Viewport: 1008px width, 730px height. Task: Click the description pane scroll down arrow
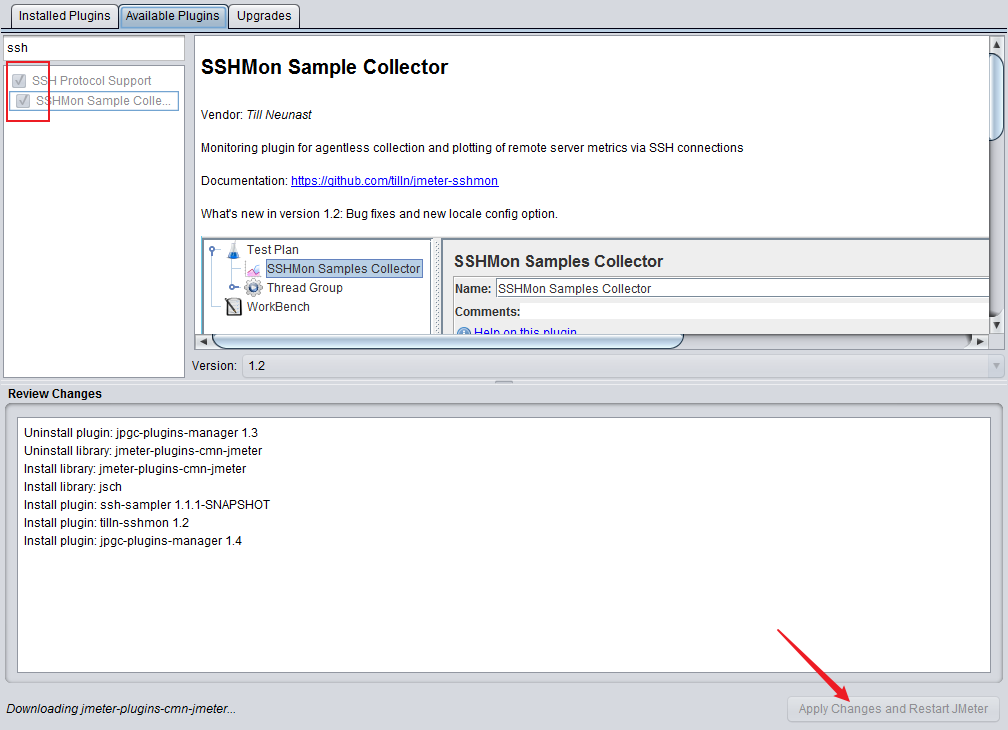(996, 325)
